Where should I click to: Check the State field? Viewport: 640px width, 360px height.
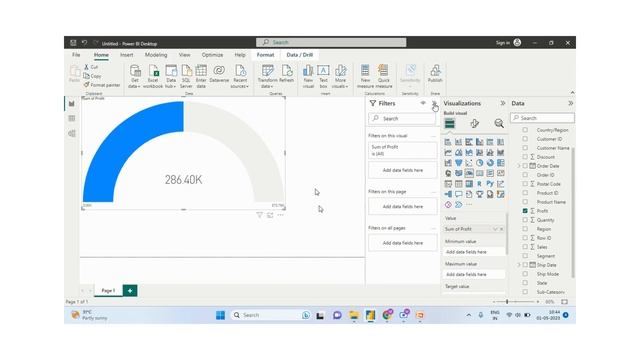[525, 282]
